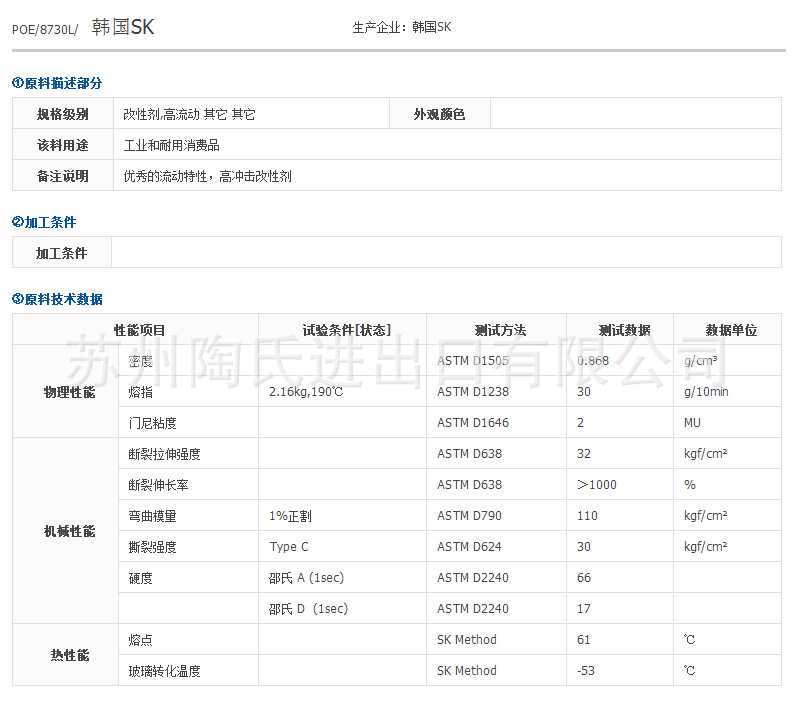Click the 测试数据 column header

click(624, 330)
